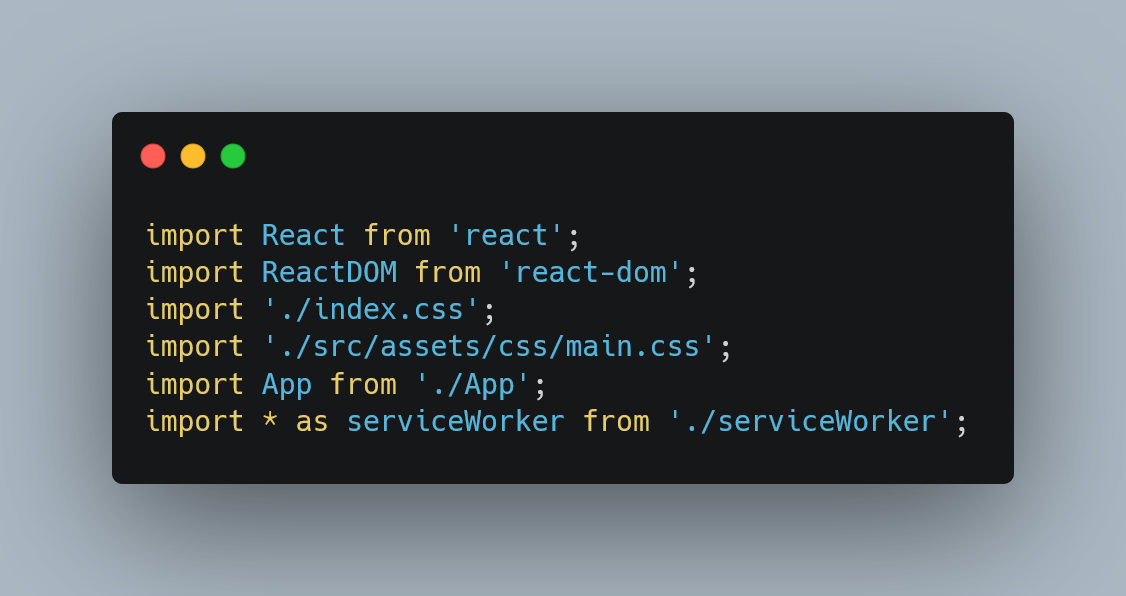The width and height of the screenshot is (1126, 596).
Task: Click the green maximize dot
Action: coord(233,156)
